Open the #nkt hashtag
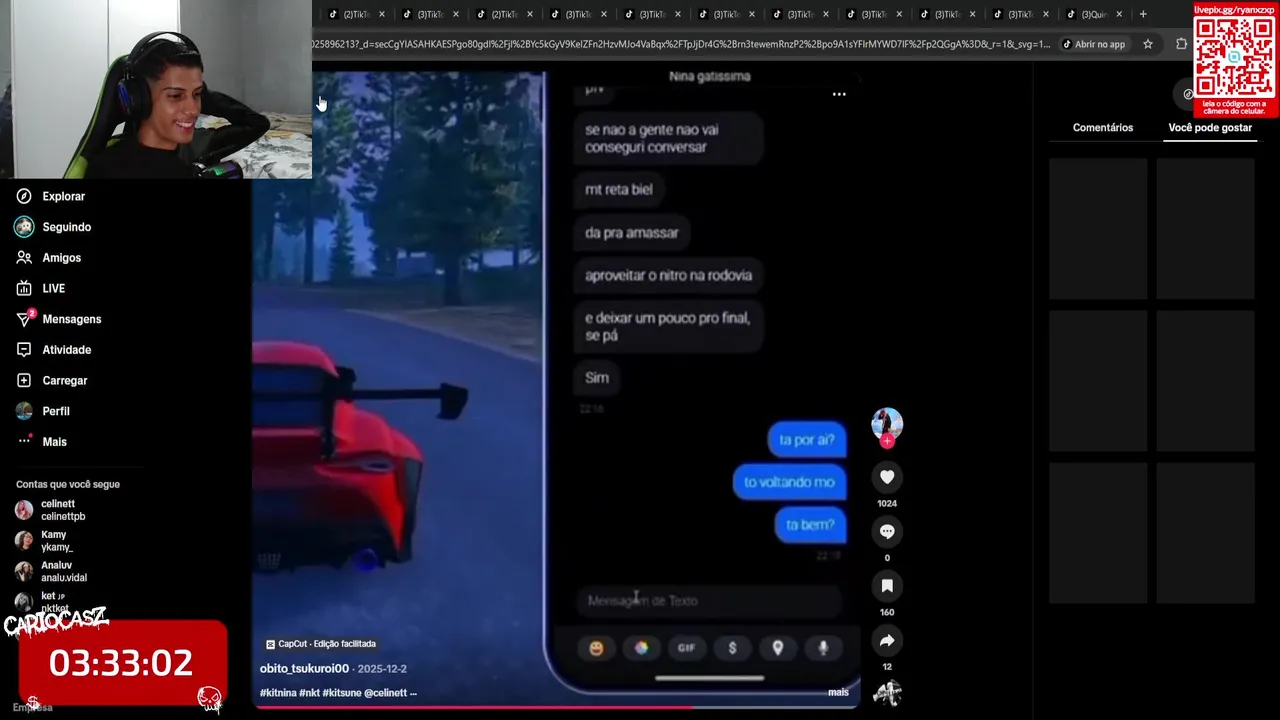The height and width of the screenshot is (720, 1280). tap(309, 693)
